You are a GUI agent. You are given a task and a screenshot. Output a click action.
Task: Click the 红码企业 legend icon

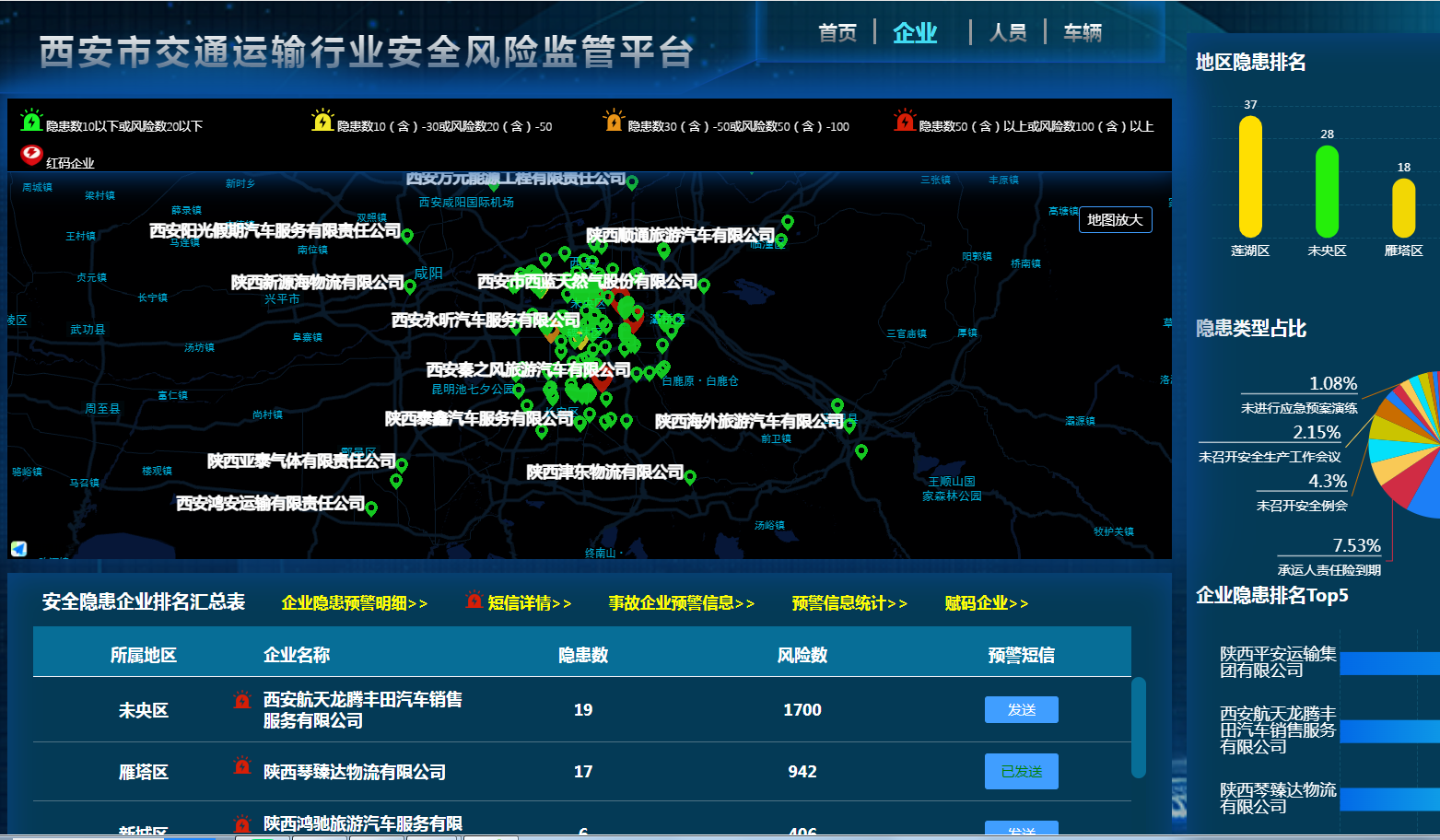pyautogui.click(x=31, y=155)
